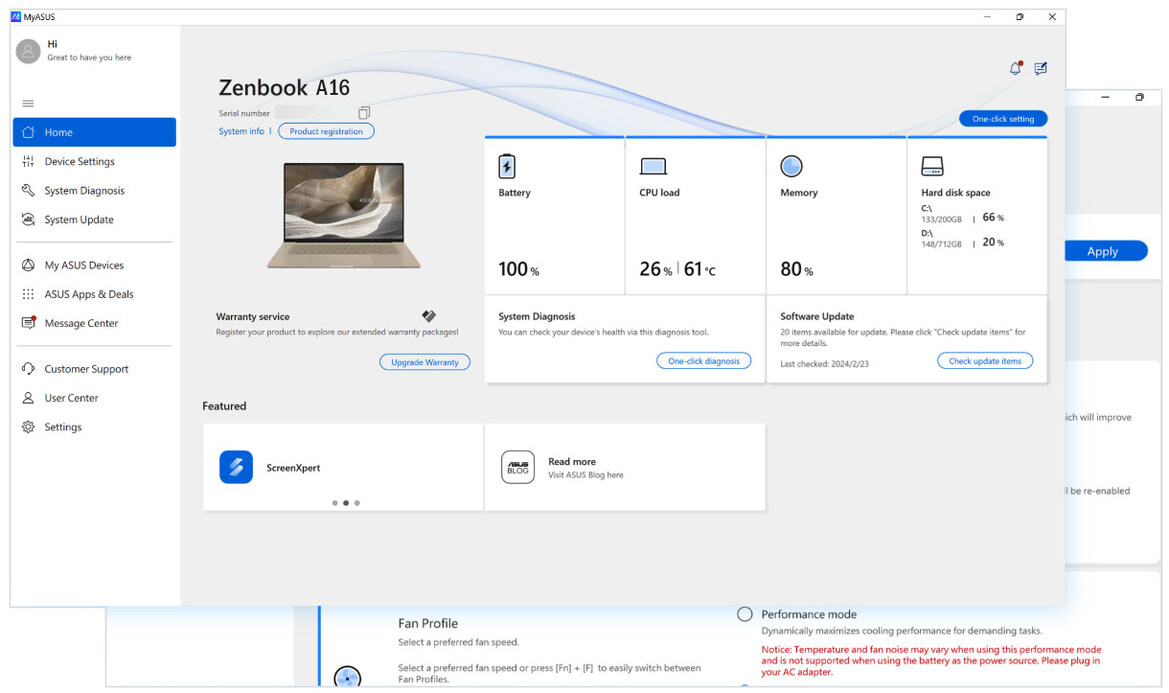The image size is (1169, 693).
Task: Open Customer Support label in sidebar
Action: click(86, 369)
